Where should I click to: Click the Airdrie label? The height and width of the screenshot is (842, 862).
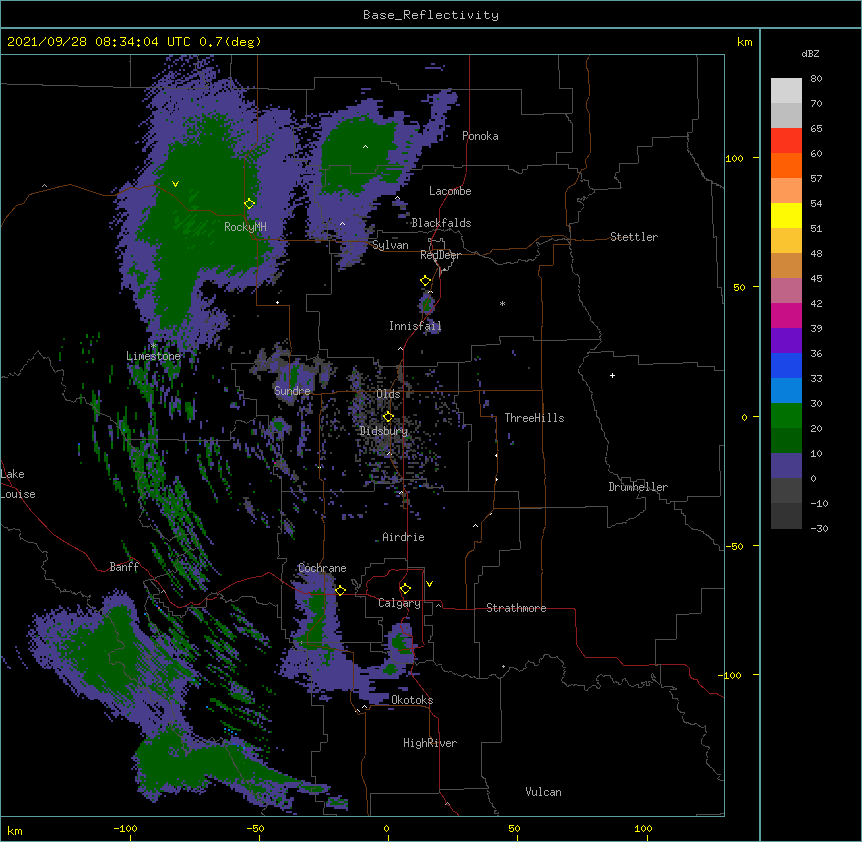click(404, 537)
